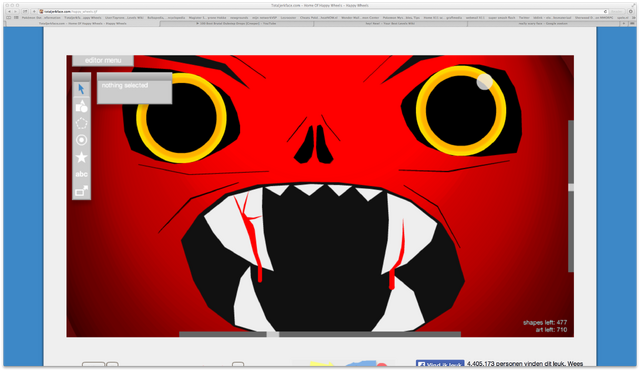Select the trigger tool icon

[x=81, y=191]
